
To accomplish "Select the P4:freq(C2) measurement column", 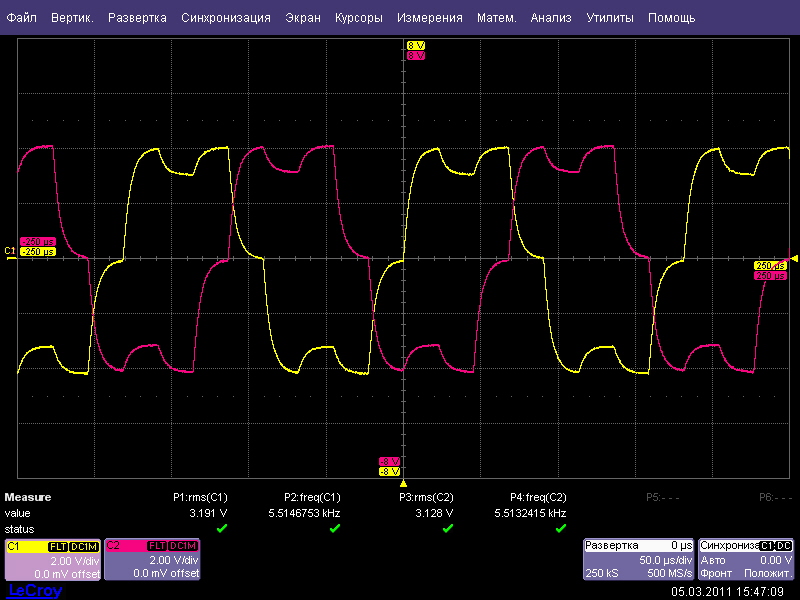I will 538,496.
